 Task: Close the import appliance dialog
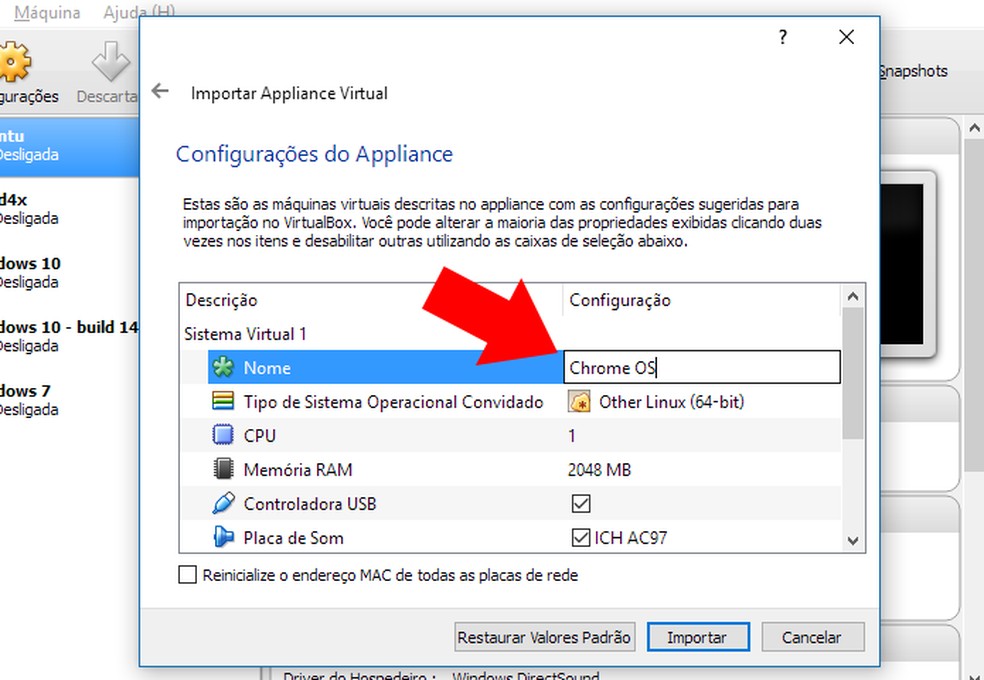(x=846, y=37)
